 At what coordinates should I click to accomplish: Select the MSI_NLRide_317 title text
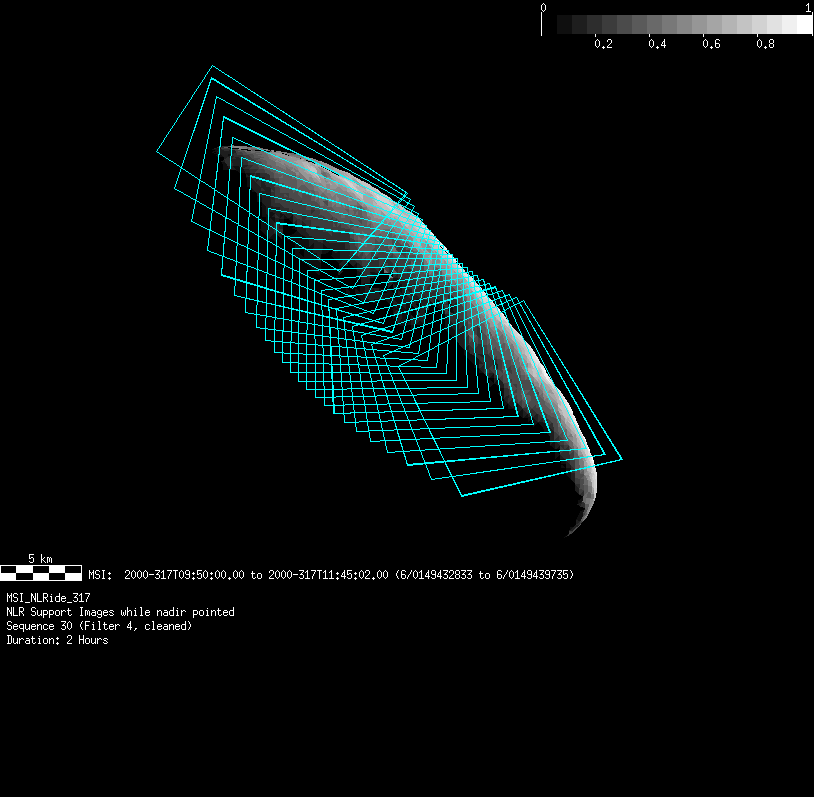(x=48, y=598)
